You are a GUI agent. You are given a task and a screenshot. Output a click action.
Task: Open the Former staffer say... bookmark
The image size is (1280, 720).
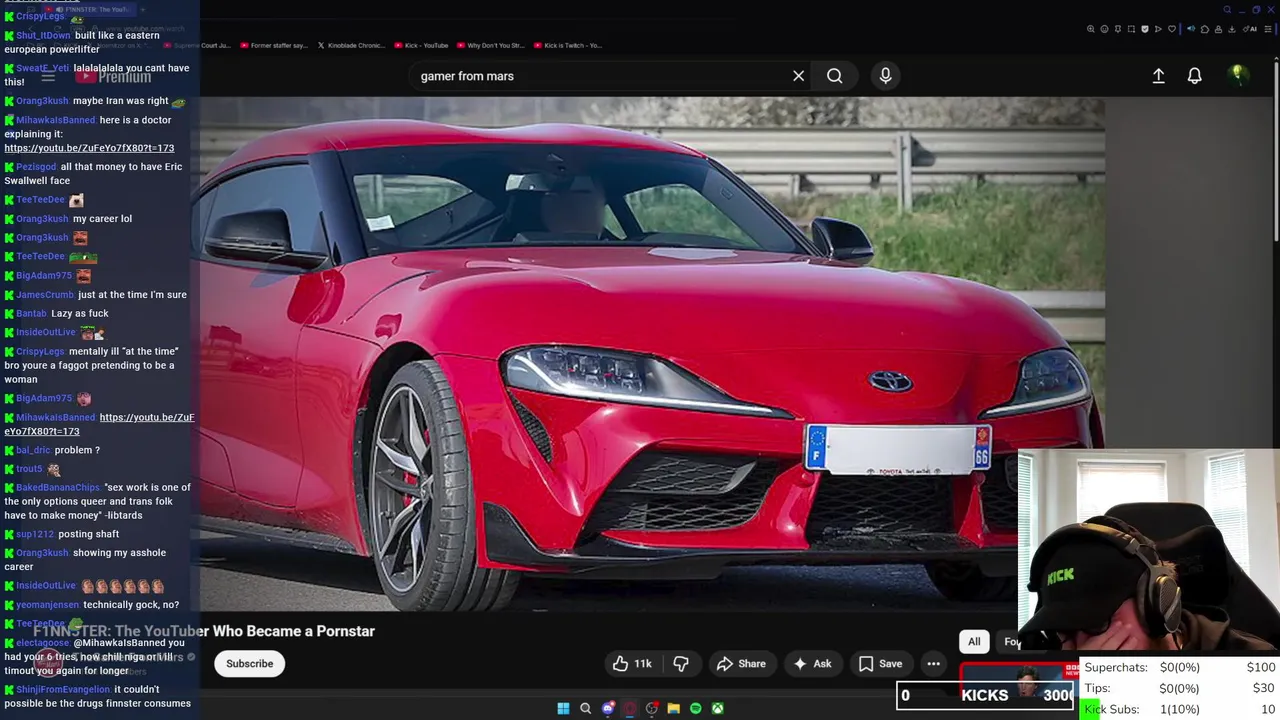(273, 45)
